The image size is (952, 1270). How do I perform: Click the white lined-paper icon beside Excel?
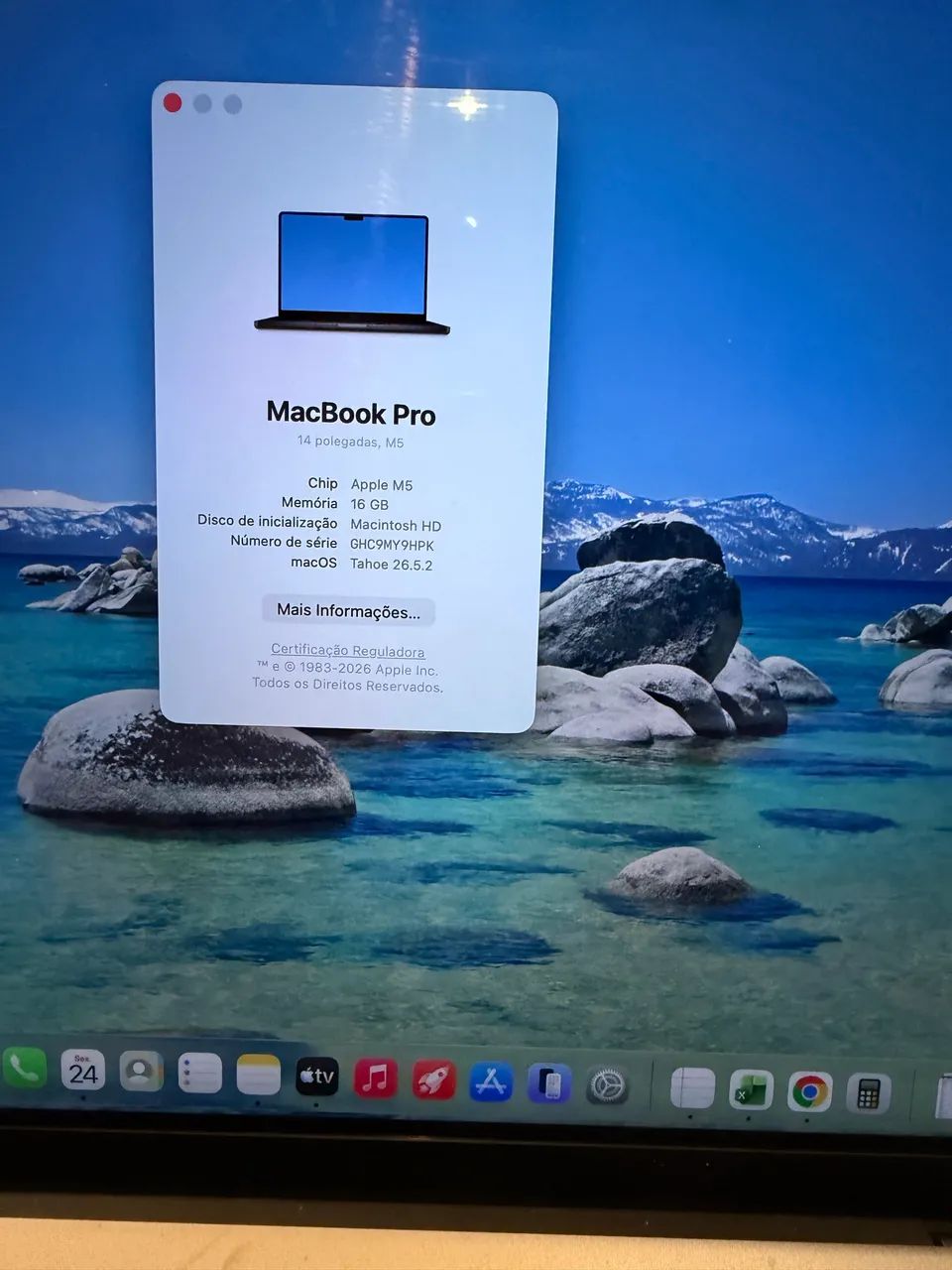692,1087
